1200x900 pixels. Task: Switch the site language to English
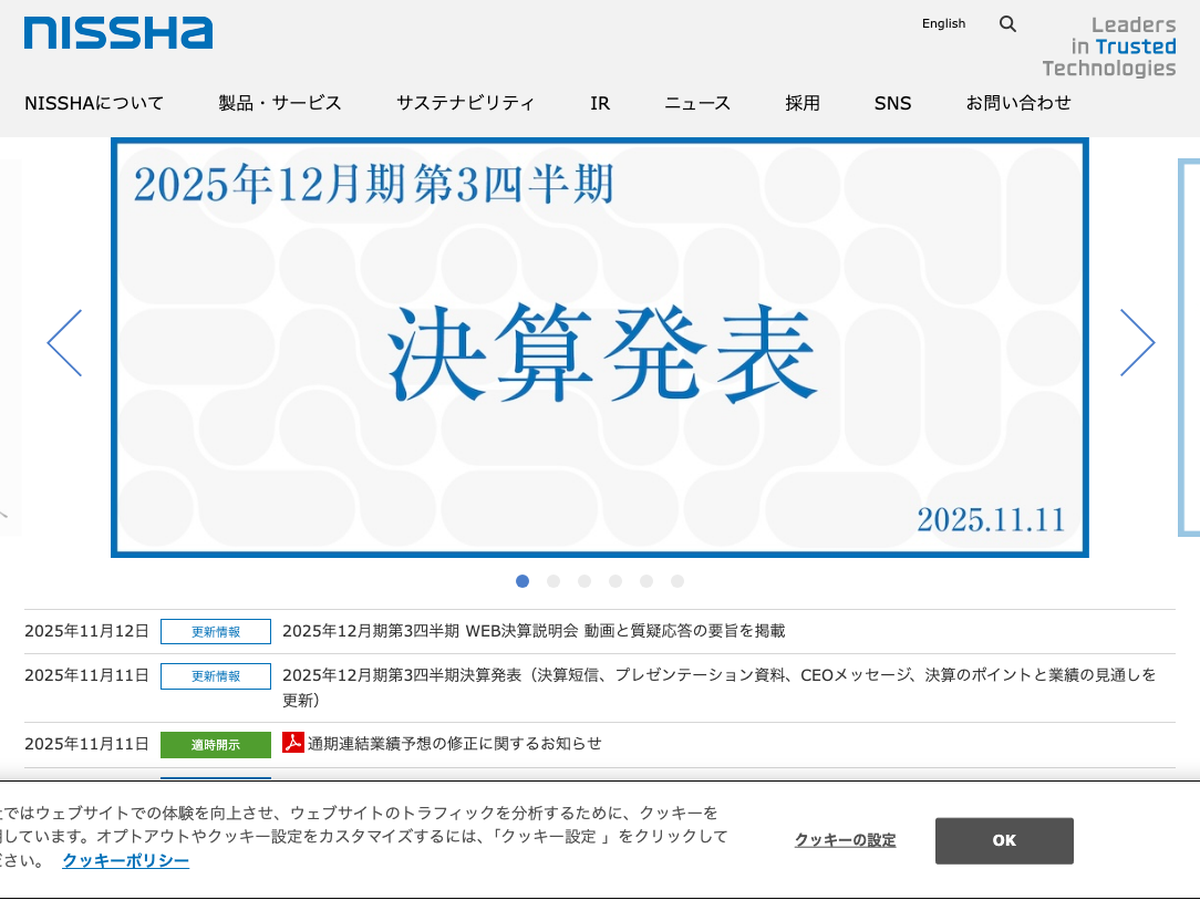tap(943, 24)
